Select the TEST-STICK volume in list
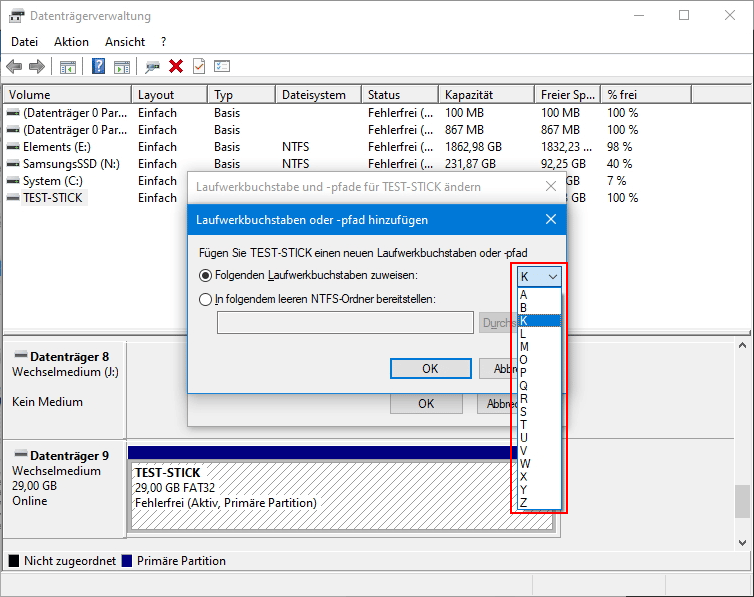This screenshot has height=597, width=754. tap(52, 198)
